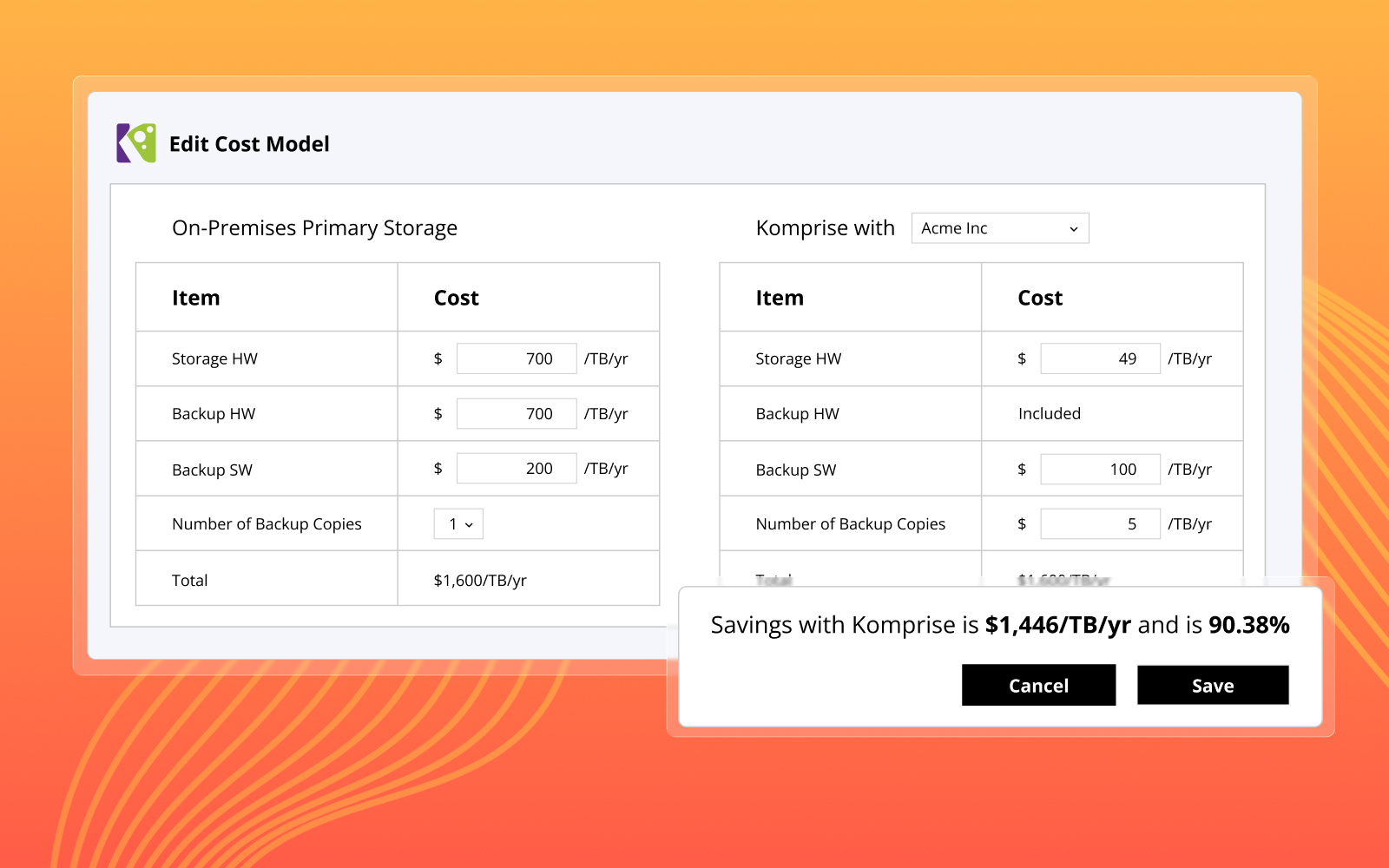
Task: Select the Komprise Storage HW field showing 49
Action: click(x=1100, y=358)
